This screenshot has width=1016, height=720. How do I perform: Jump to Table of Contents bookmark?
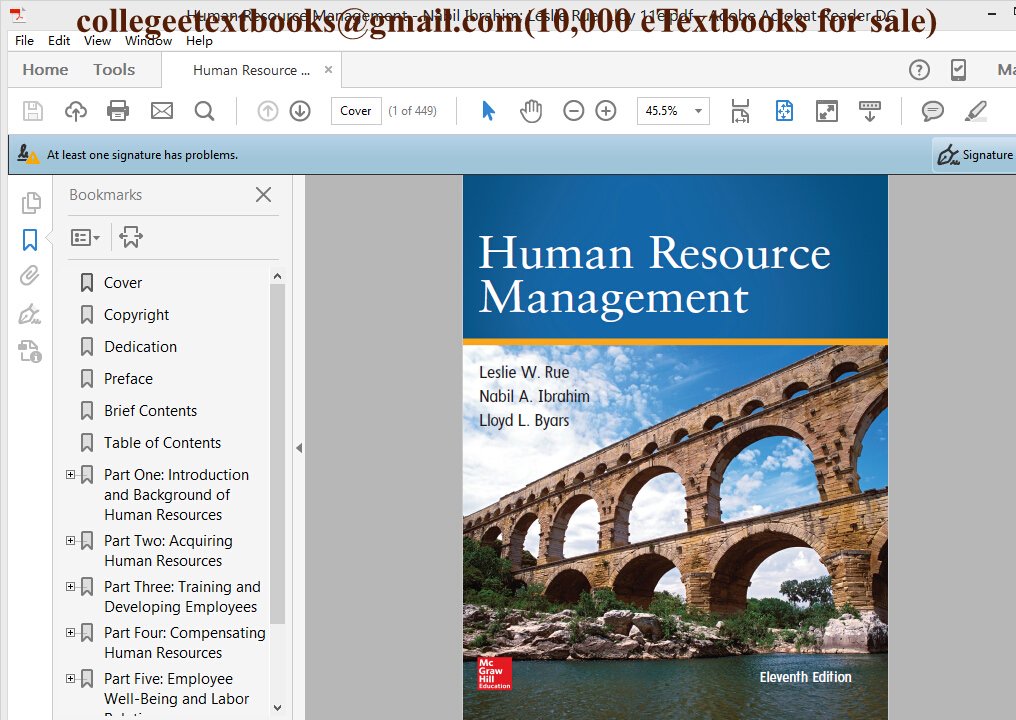click(162, 443)
